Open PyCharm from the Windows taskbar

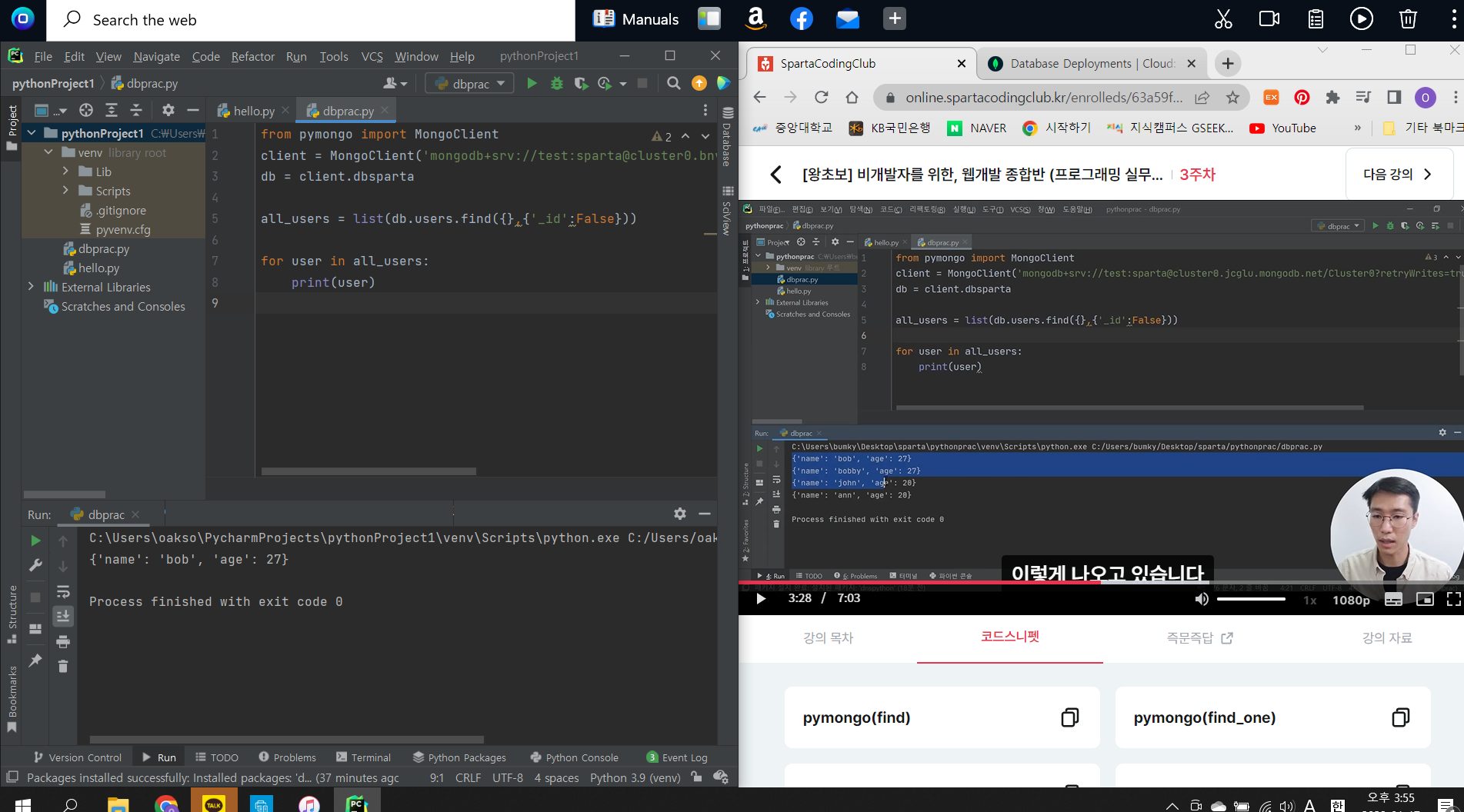(x=356, y=804)
